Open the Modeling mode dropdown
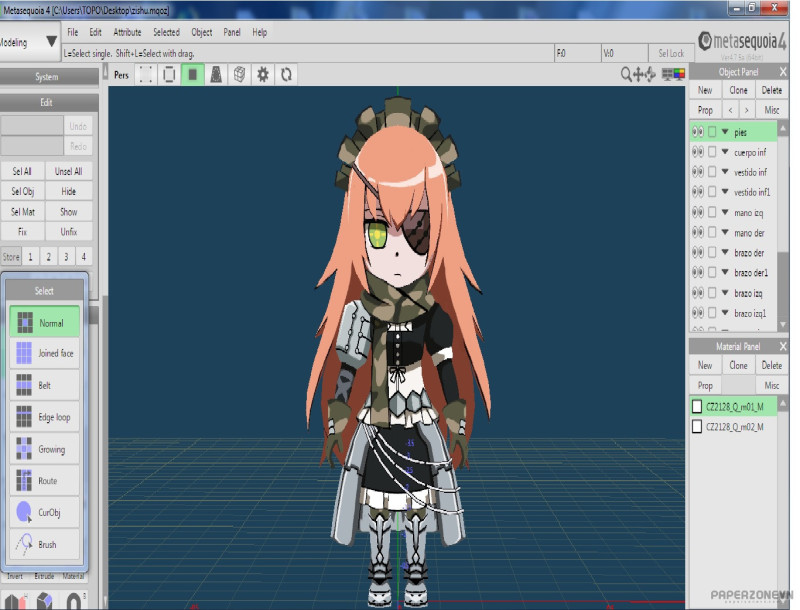This screenshot has height=610, width=800. coord(51,43)
